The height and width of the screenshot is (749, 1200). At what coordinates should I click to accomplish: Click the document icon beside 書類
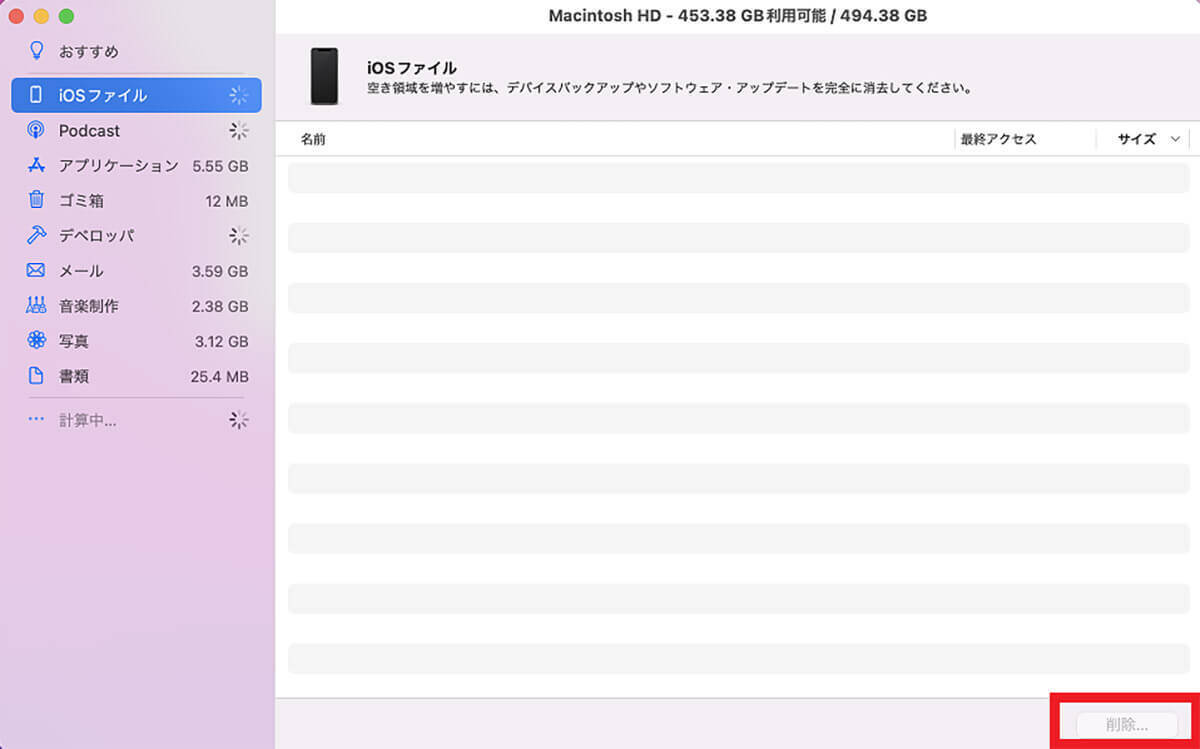36,376
